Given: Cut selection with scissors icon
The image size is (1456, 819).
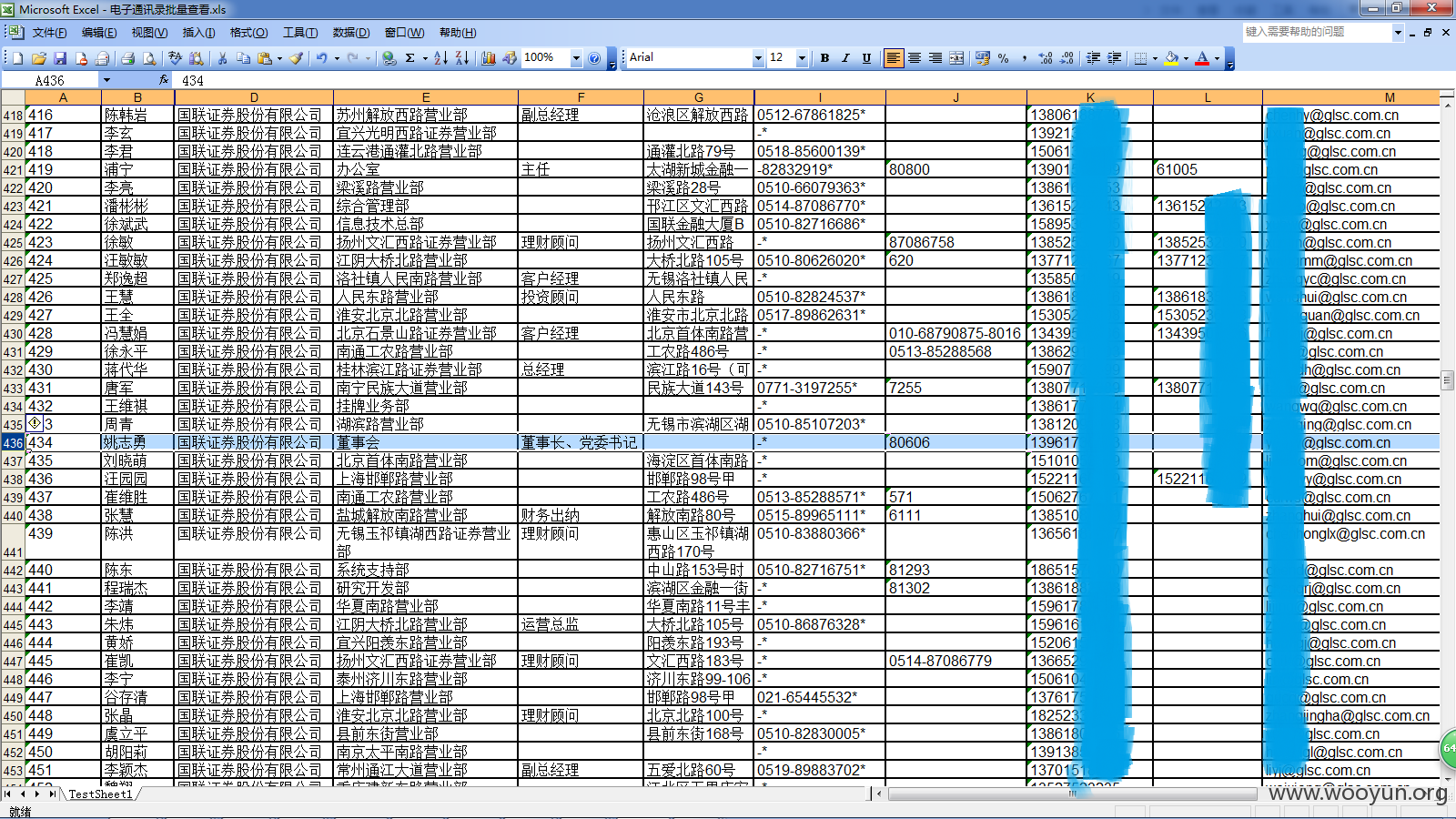Looking at the screenshot, I should click(222, 58).
